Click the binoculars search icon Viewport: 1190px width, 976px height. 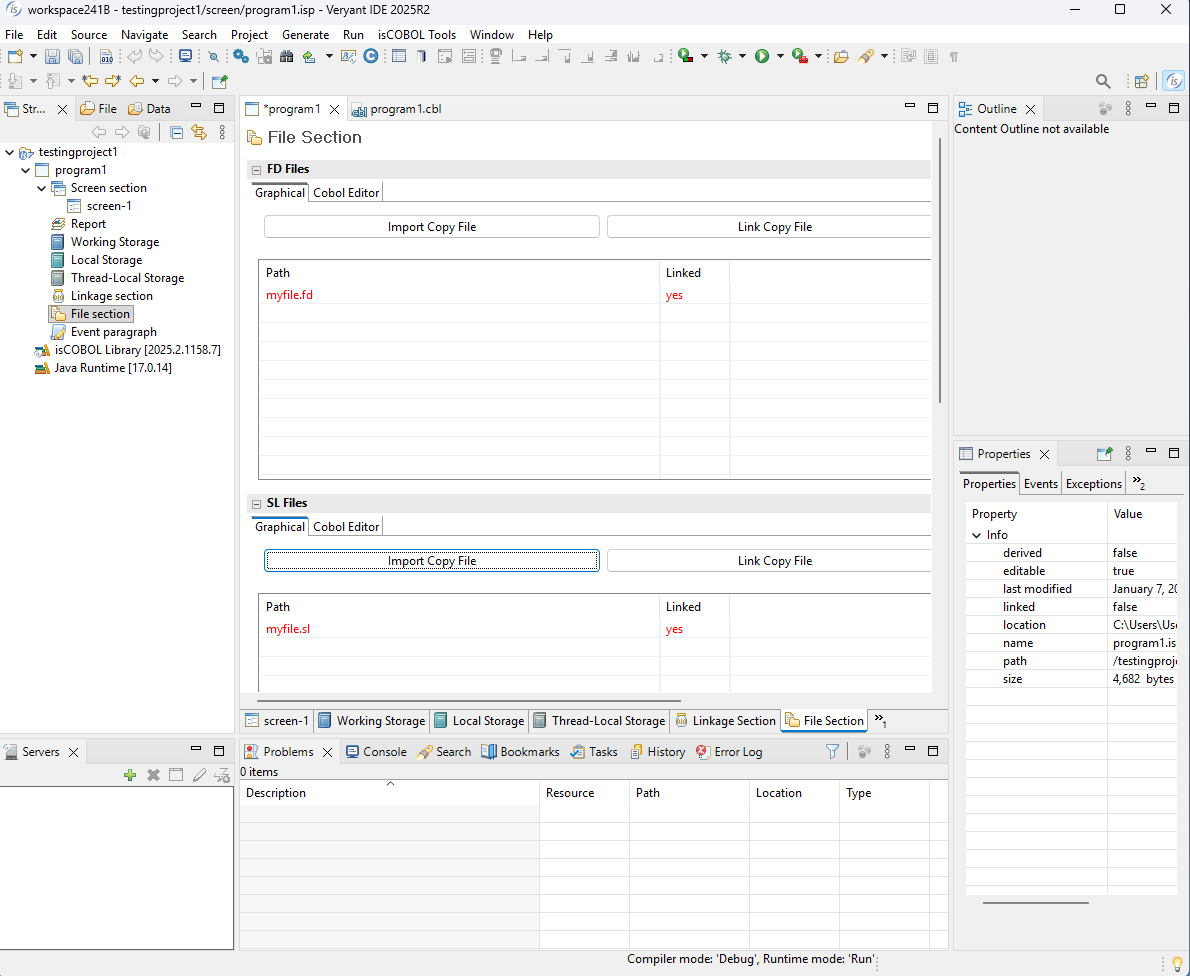coord(286,57)
